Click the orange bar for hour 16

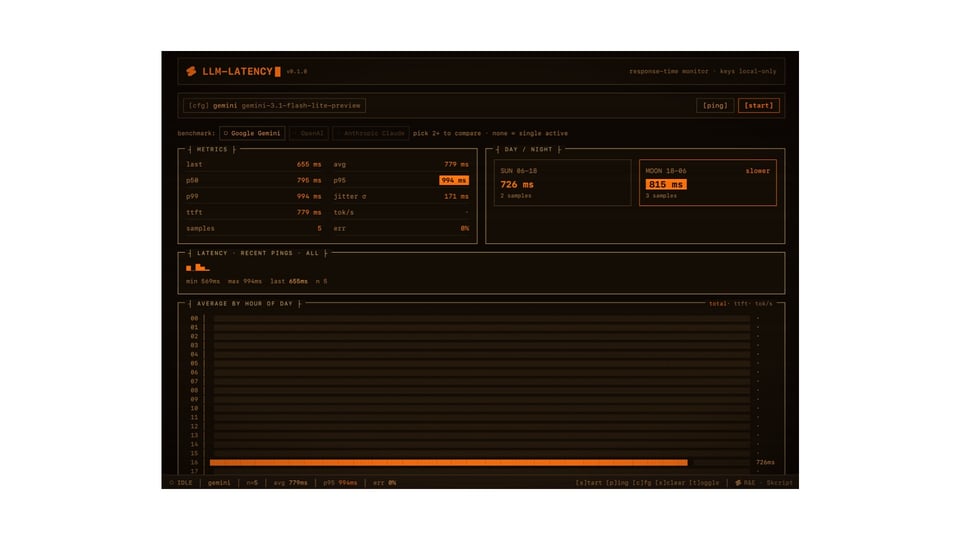click(448, 462)
